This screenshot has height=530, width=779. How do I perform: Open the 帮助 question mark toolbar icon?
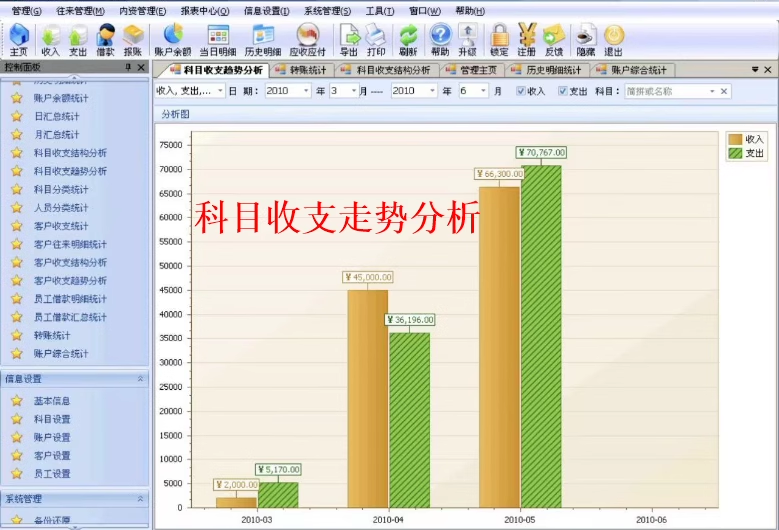click(440, 39)
